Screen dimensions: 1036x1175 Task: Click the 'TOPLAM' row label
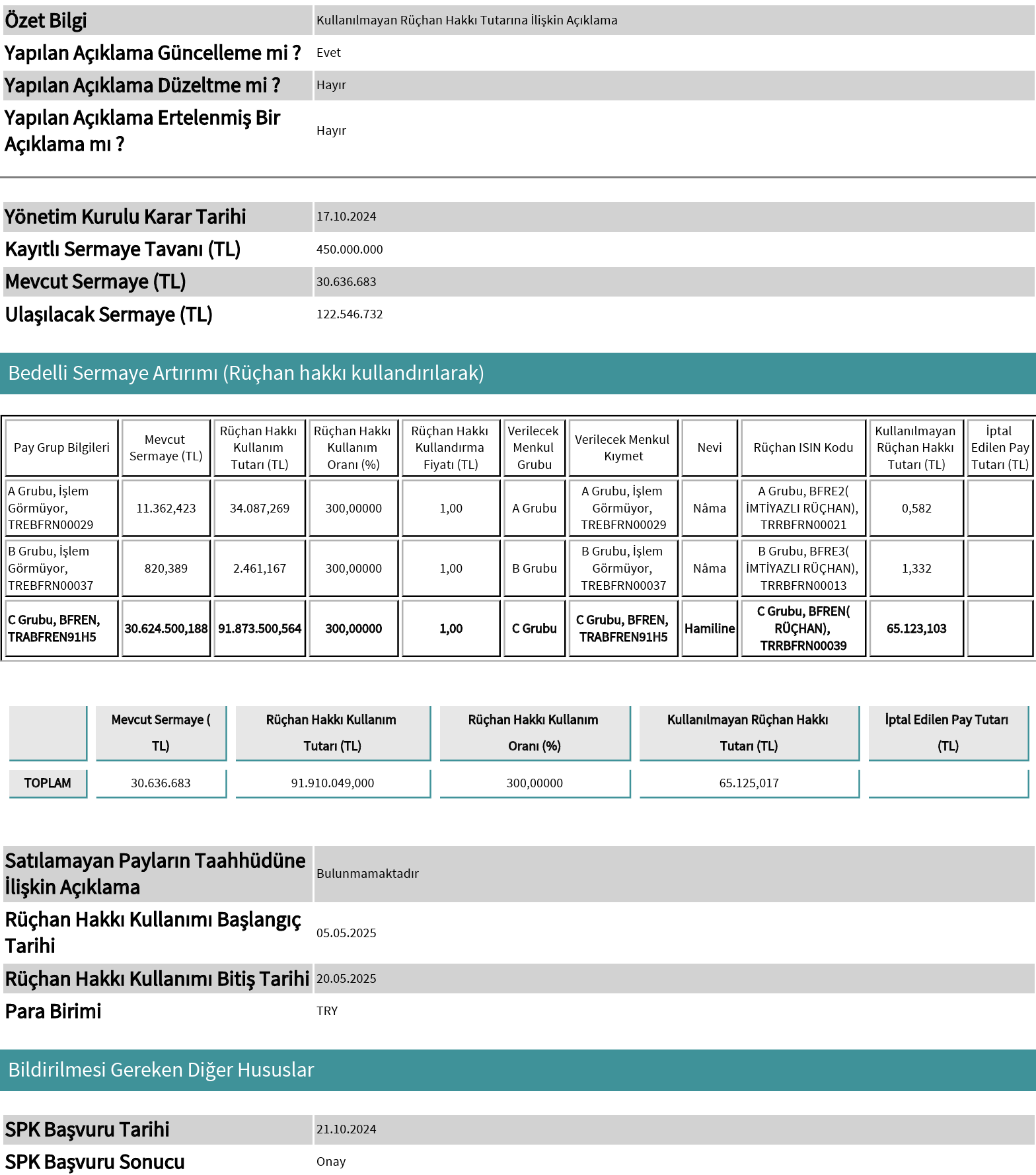(x=48, y=783)
